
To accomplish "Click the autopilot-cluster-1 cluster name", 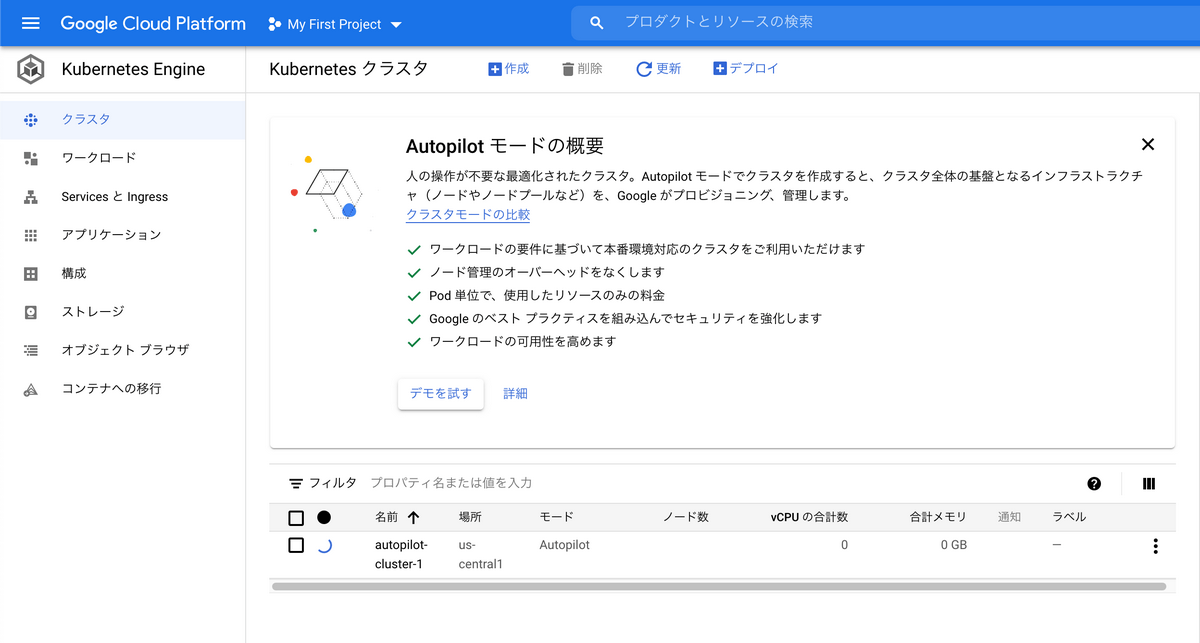I will click(401, 555).
